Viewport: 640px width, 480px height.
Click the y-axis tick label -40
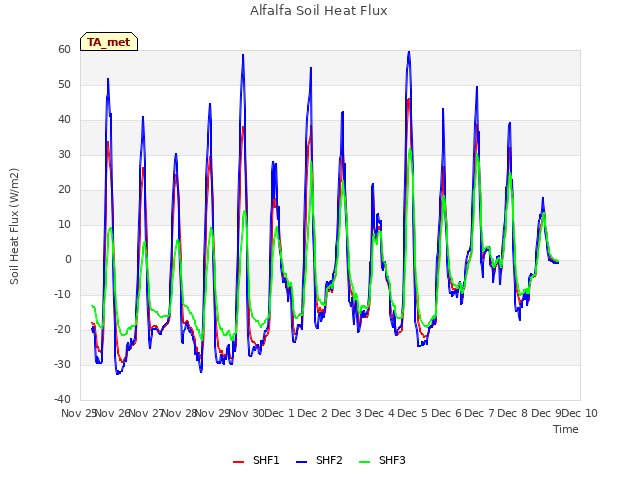pos(62,399)
